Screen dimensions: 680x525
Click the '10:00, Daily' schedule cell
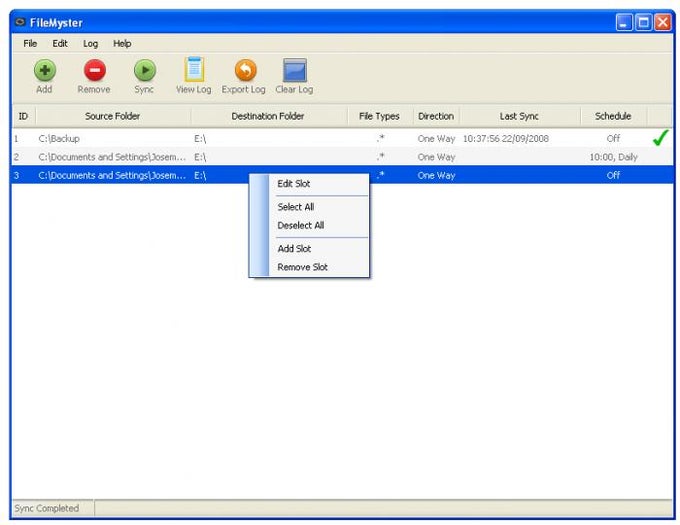(613, 157)
